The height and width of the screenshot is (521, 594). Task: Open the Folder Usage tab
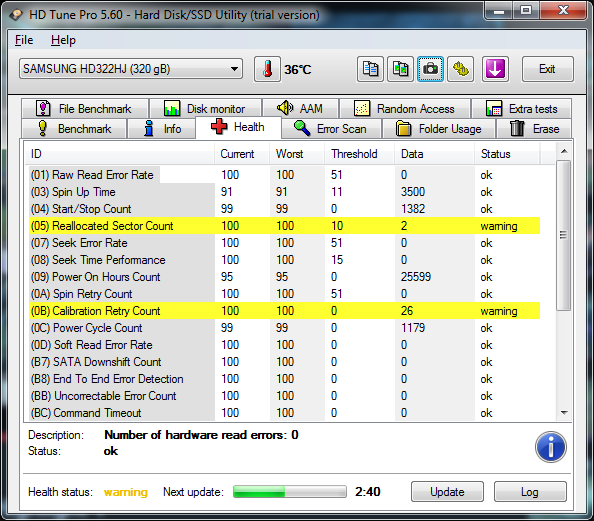point(439,129)
